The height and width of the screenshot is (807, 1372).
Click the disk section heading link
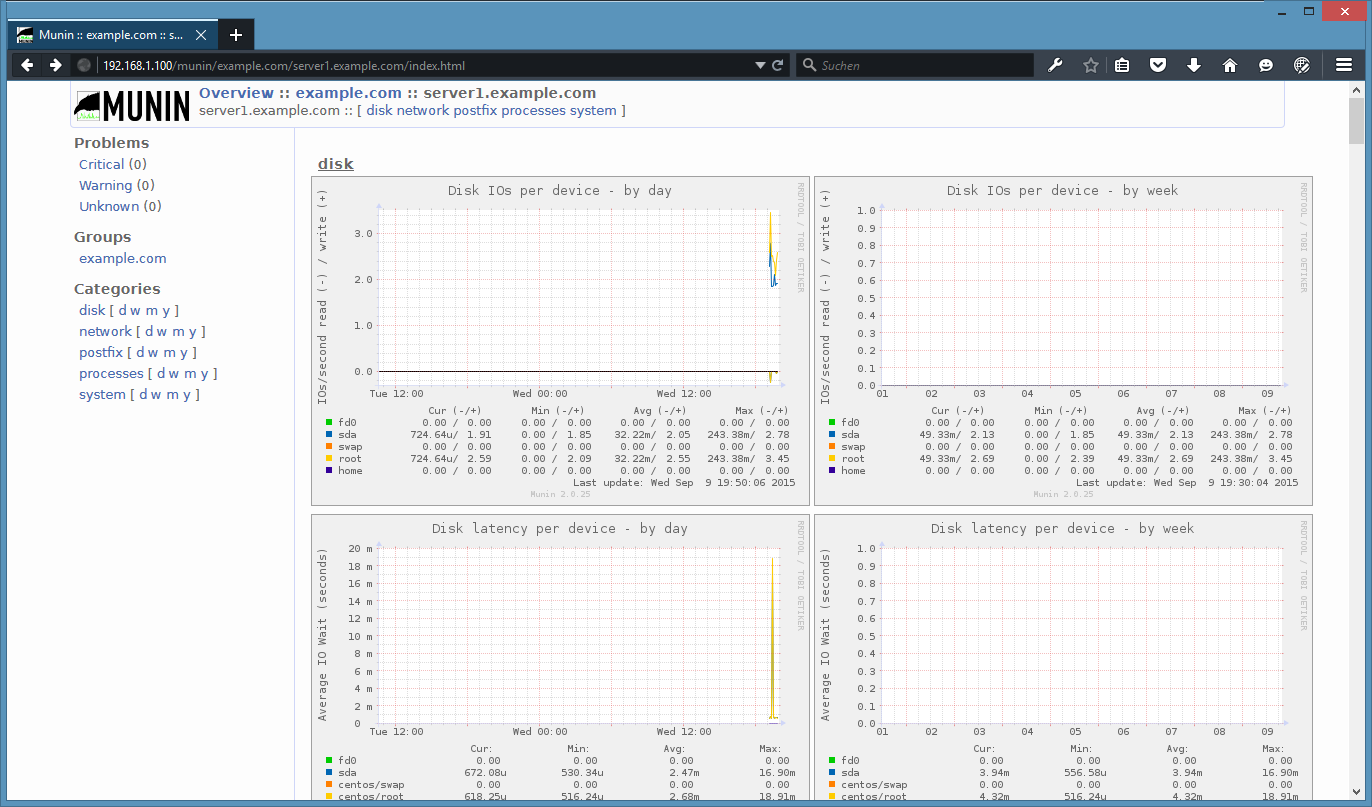336,164
